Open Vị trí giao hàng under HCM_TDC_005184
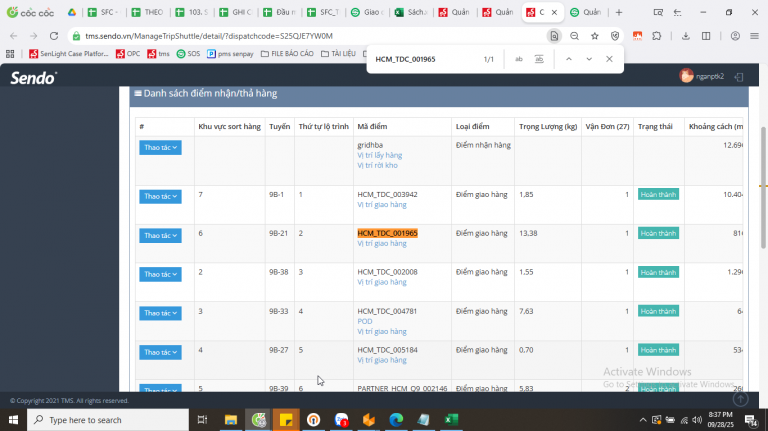This screenshot has width=768, height=431. click(x=382, y=360)
